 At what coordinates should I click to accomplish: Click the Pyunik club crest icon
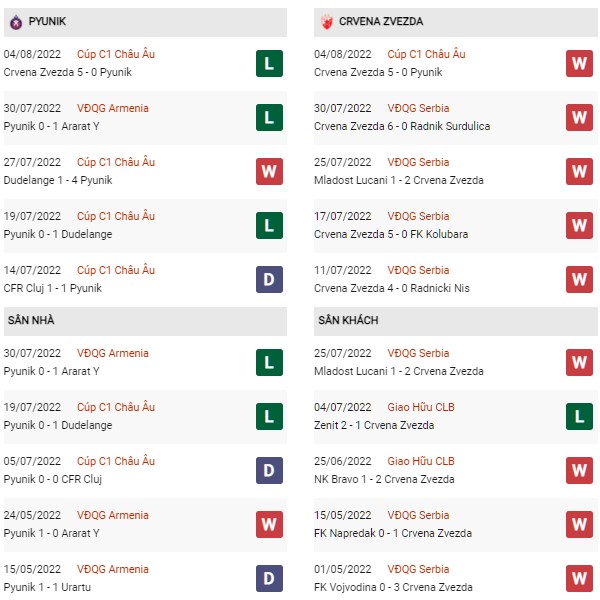16,22
